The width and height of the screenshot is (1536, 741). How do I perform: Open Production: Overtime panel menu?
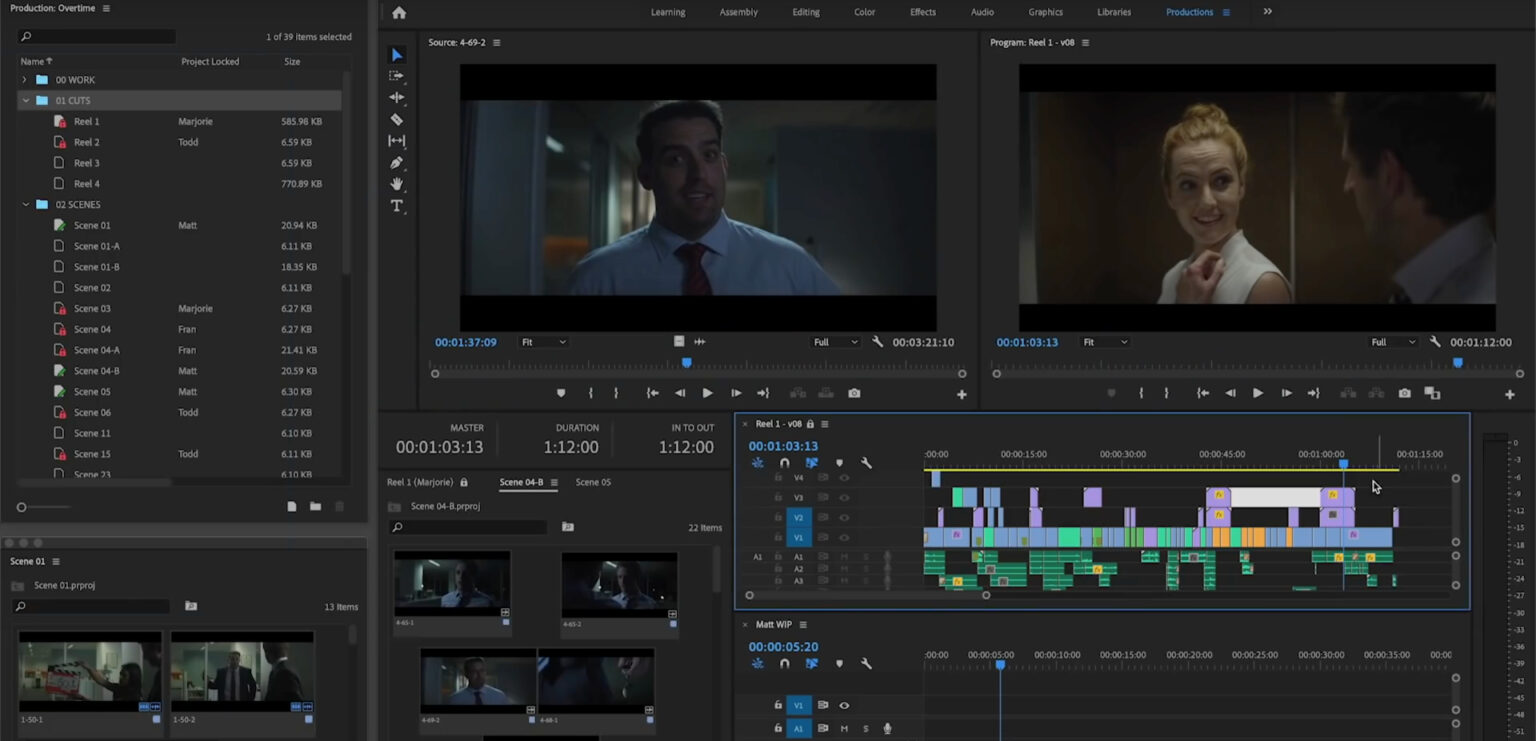tap(106, 8)
